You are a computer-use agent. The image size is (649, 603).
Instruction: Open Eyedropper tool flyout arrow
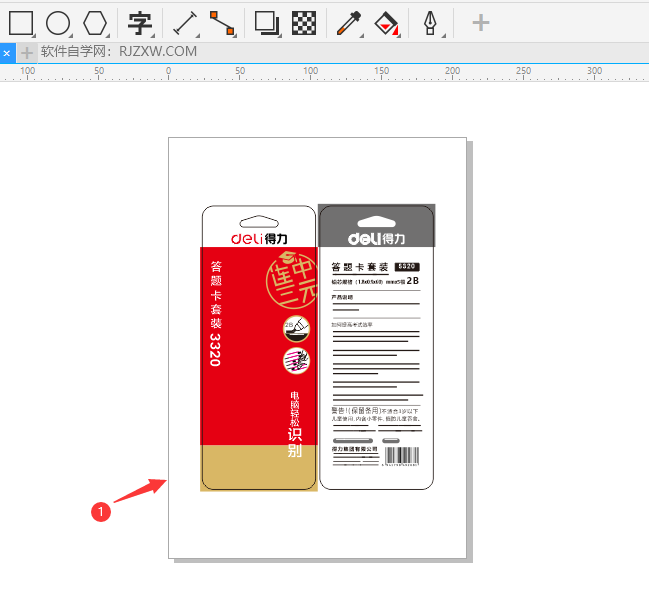362,36
